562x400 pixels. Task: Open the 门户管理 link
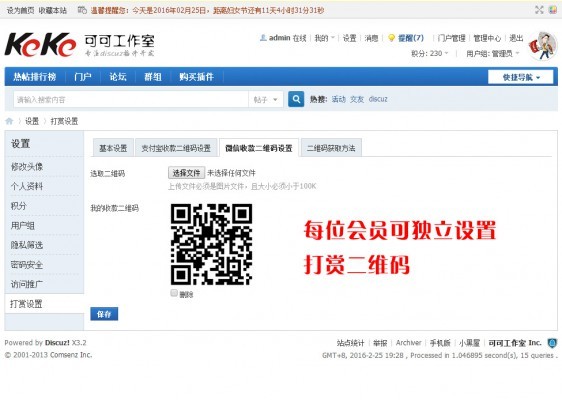click(451, 38)
